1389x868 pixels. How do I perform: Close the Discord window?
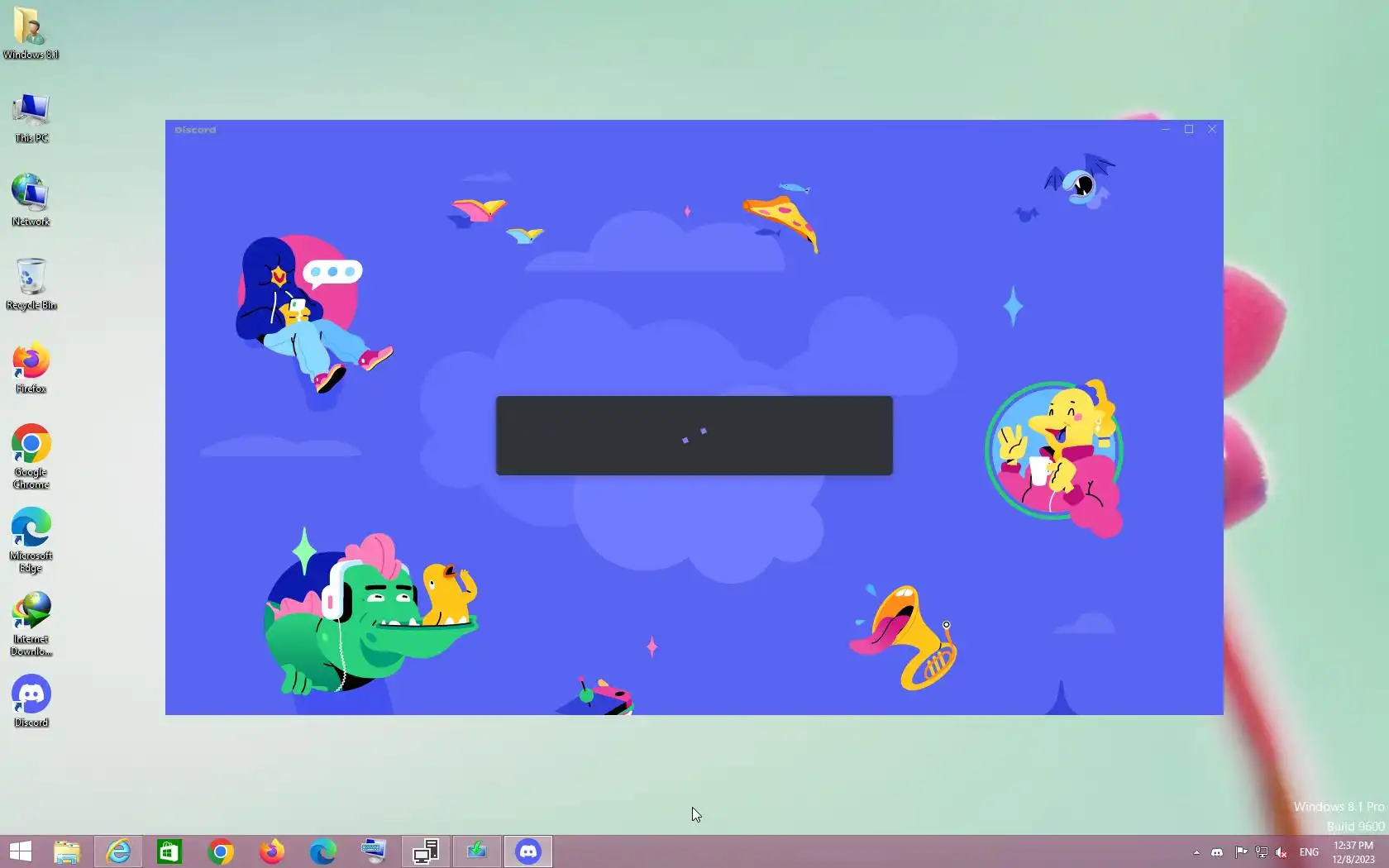pos(1212,129)
